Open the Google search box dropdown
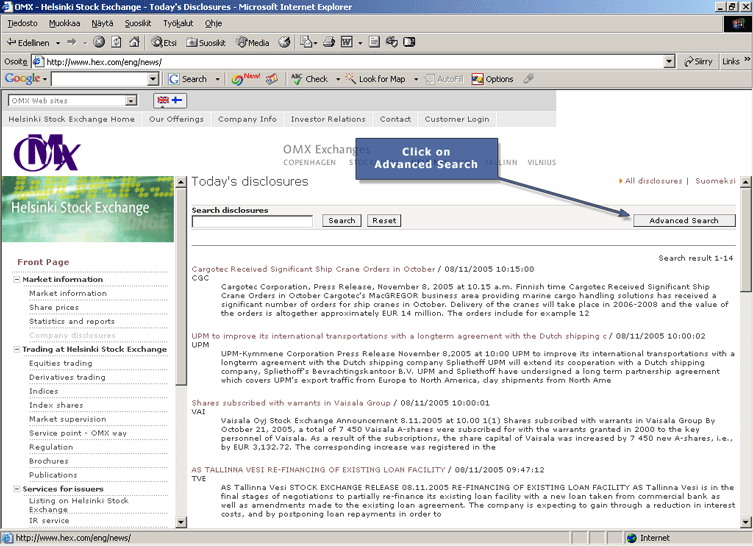Viewport: 753px width, 547px height. 153,79
